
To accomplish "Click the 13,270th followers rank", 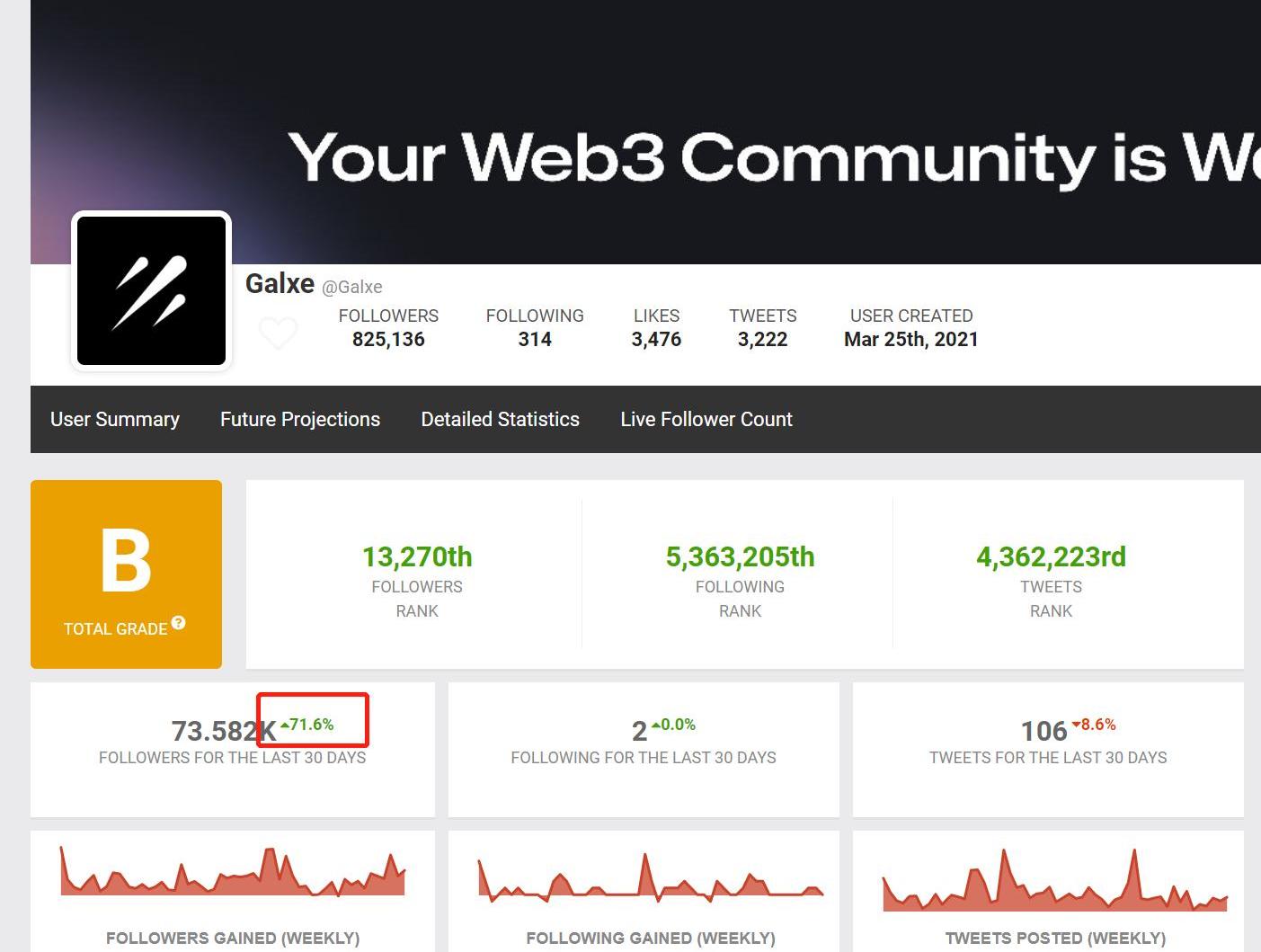I will (x=417, y=556).
